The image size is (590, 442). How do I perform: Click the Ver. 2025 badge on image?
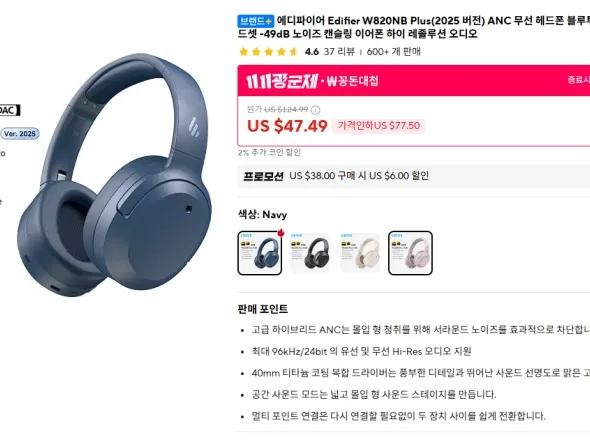coord(20,134)
